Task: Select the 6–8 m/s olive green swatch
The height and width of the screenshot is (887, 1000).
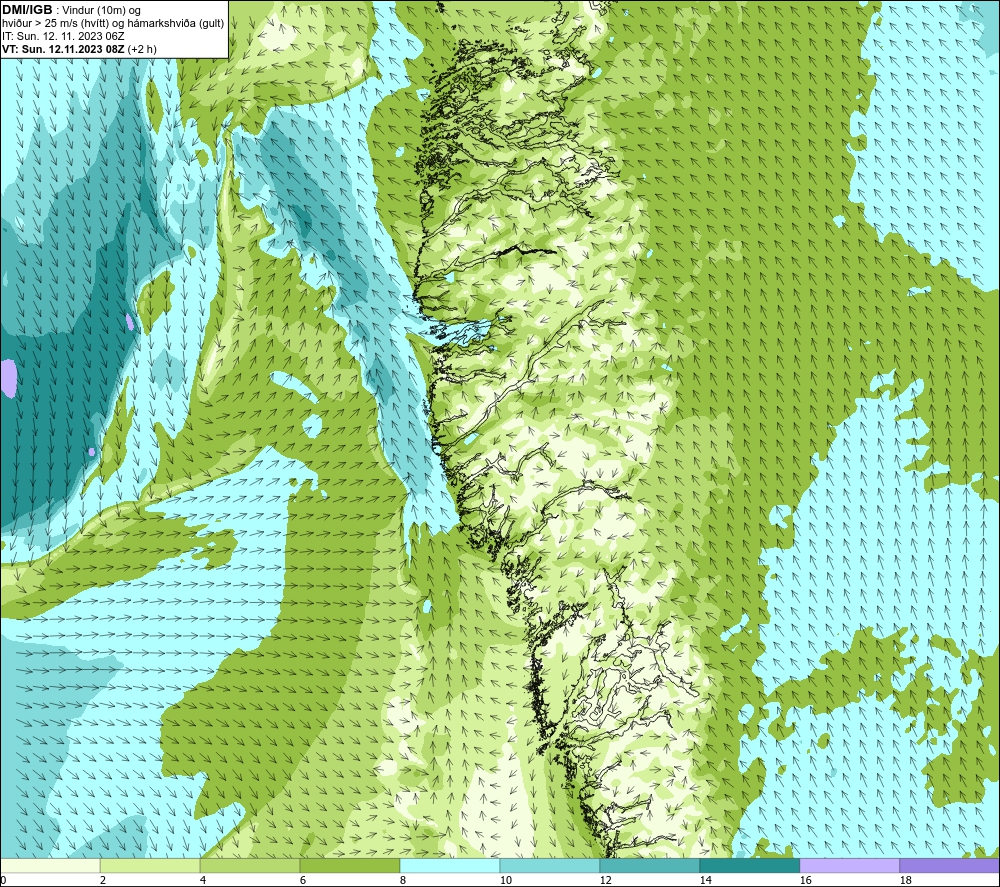Action: coord(349,865)
